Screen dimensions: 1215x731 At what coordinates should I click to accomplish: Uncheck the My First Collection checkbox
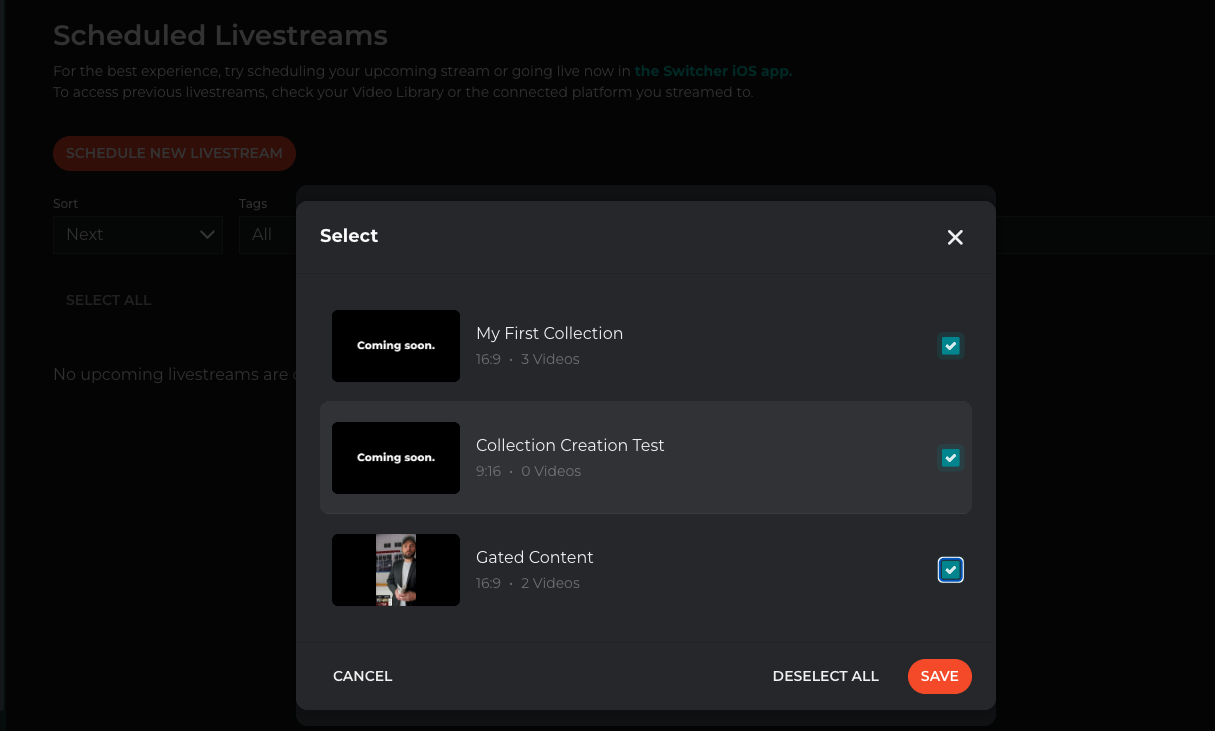[x=951, y=346]
